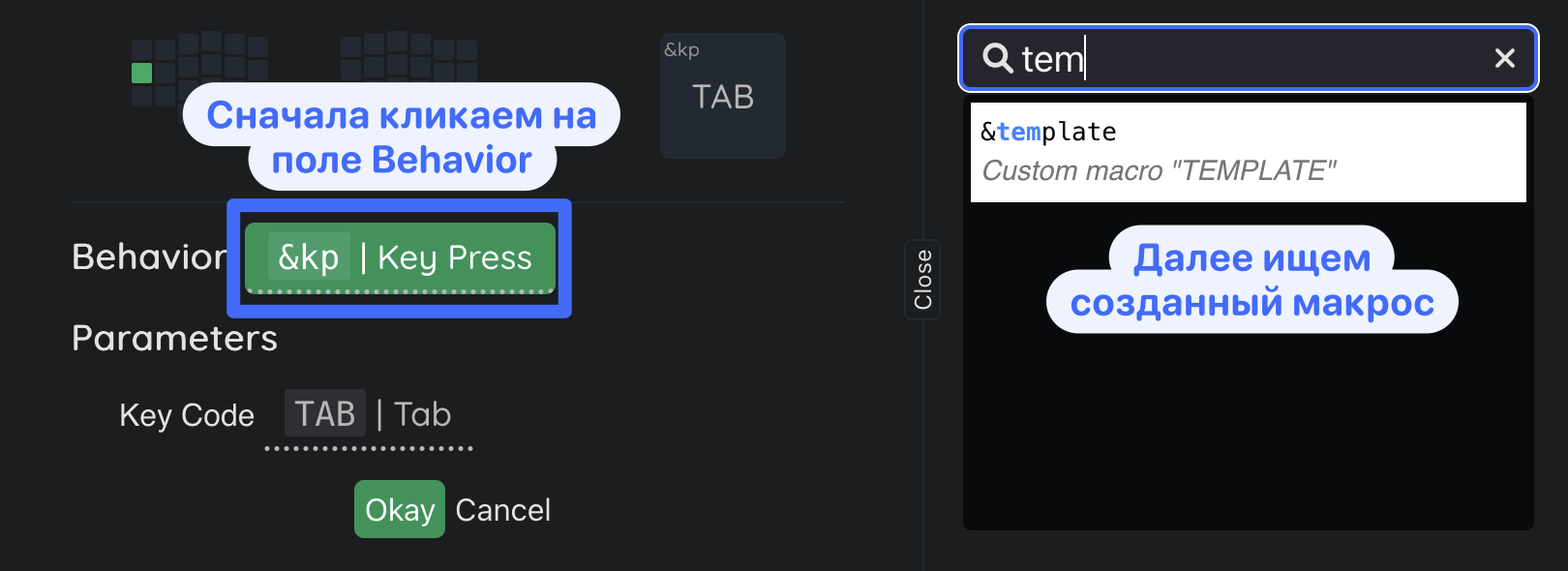Screen dimensions: 1568x571
Task: Click the Custom macro "TEMPLATE" description
Action: point(1159,171)
